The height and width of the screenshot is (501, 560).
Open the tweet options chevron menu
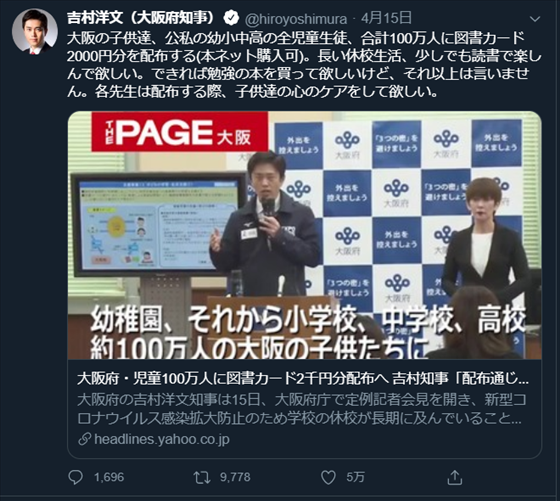(x=535, y=19)
